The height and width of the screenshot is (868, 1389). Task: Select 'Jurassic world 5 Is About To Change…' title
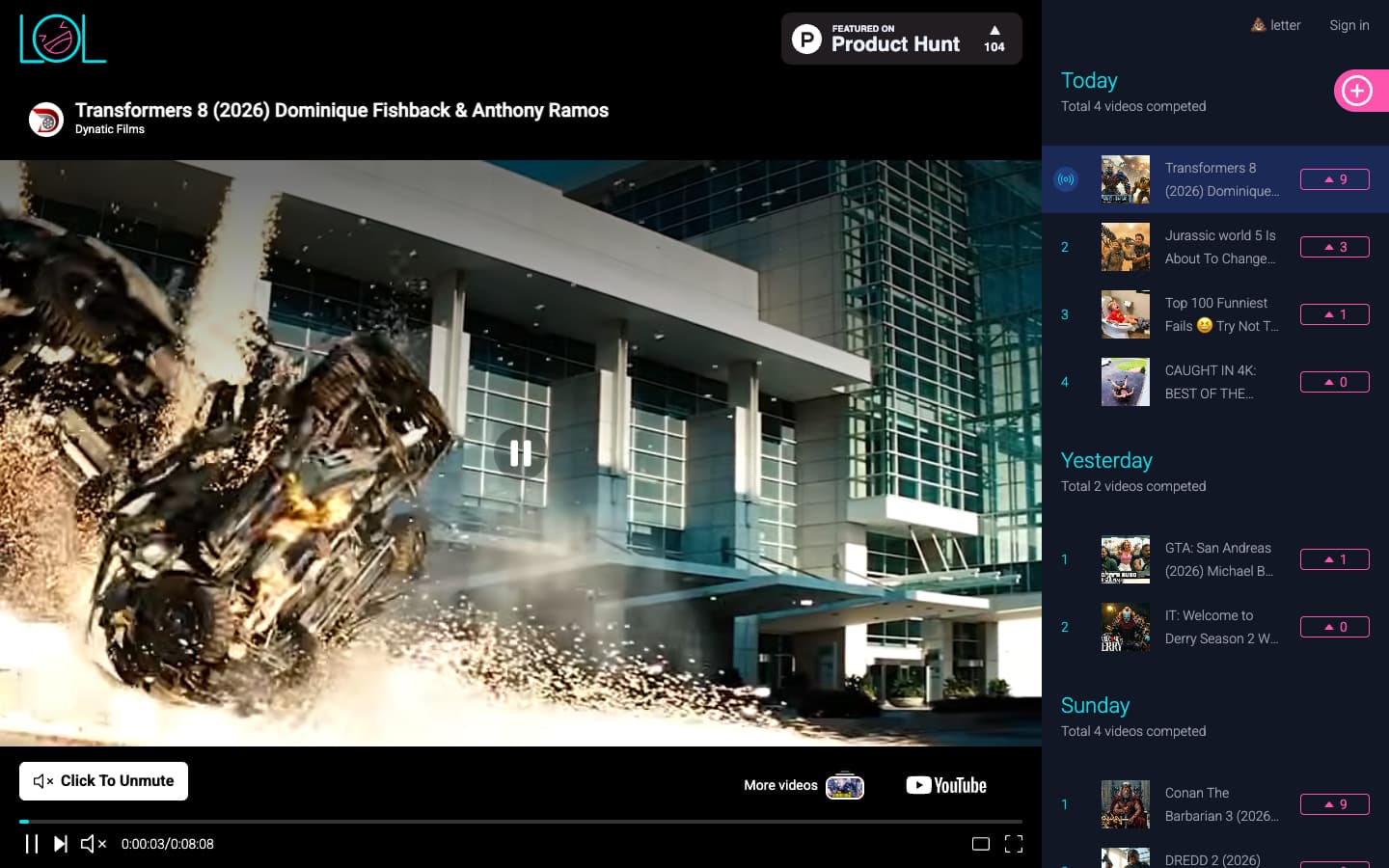pos(1220,247)
